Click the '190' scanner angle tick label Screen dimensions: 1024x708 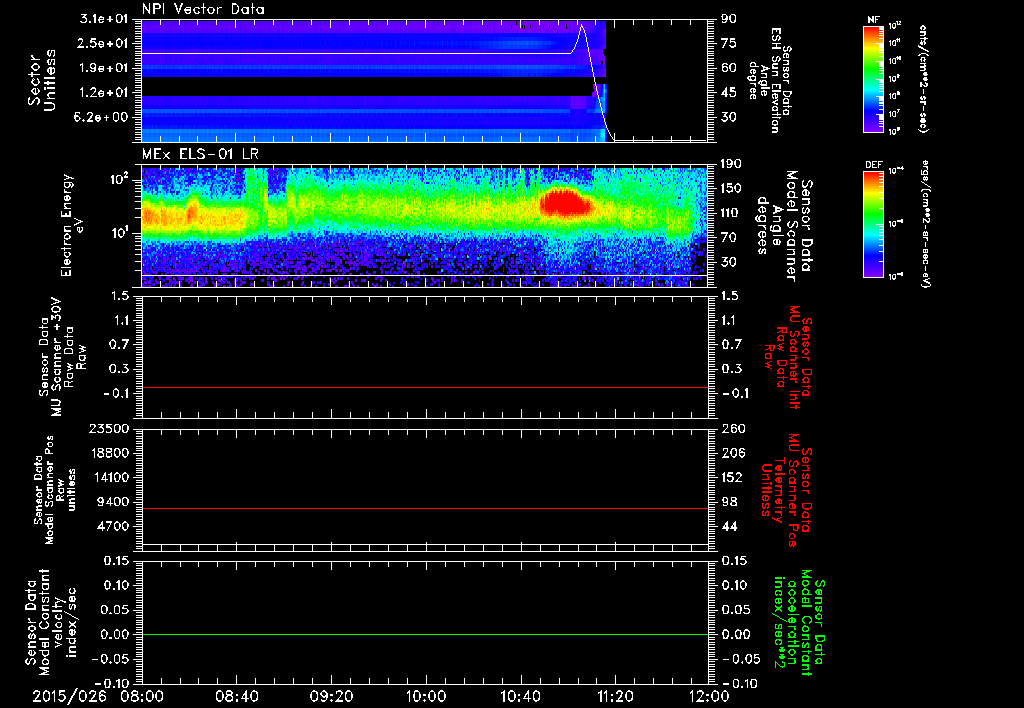(x=732, y=164)
